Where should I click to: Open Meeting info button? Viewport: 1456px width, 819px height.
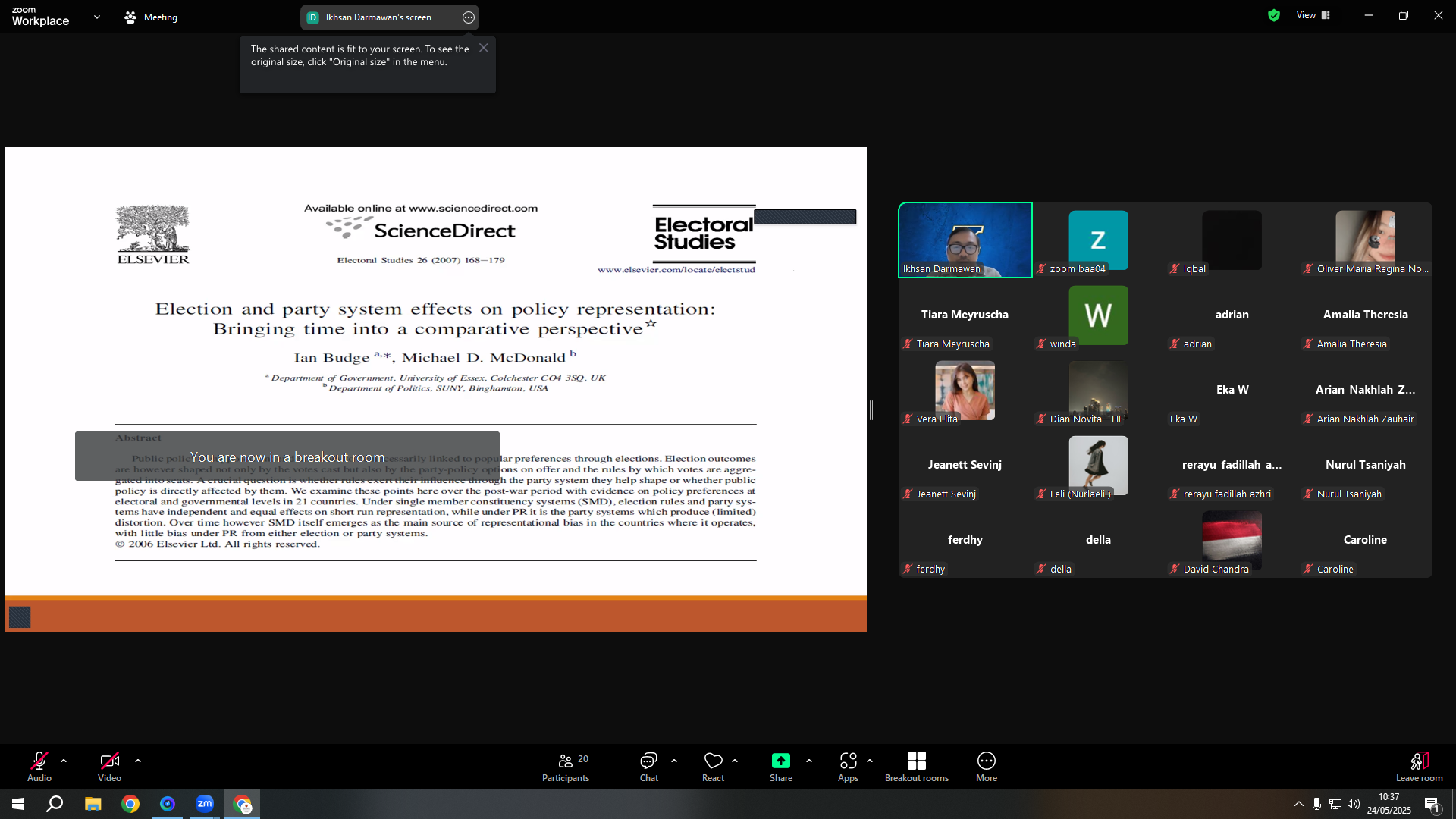point(151,17)
